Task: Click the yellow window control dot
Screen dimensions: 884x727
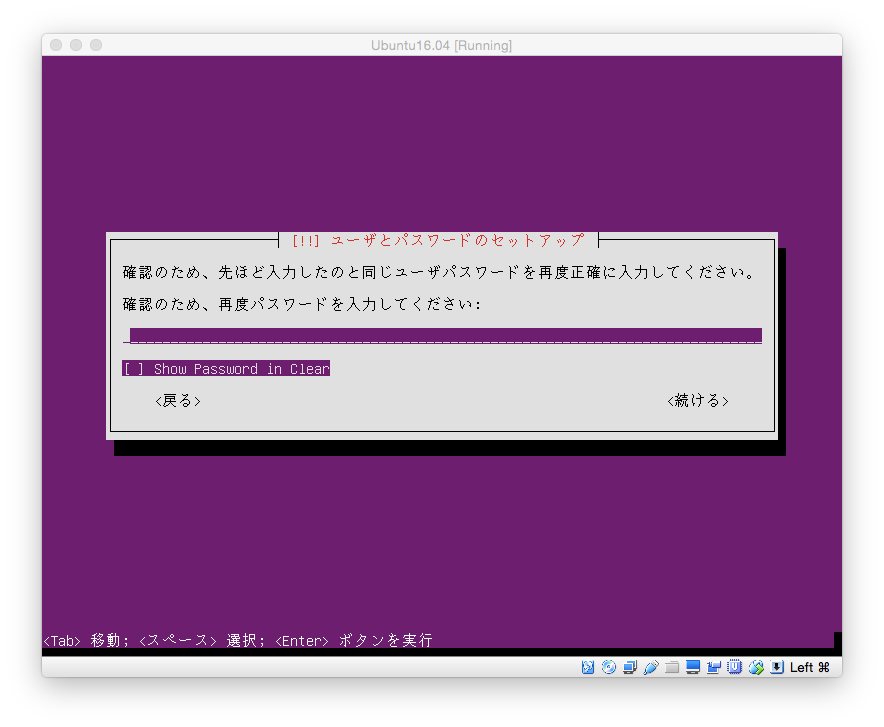Action: click(75, 45)
